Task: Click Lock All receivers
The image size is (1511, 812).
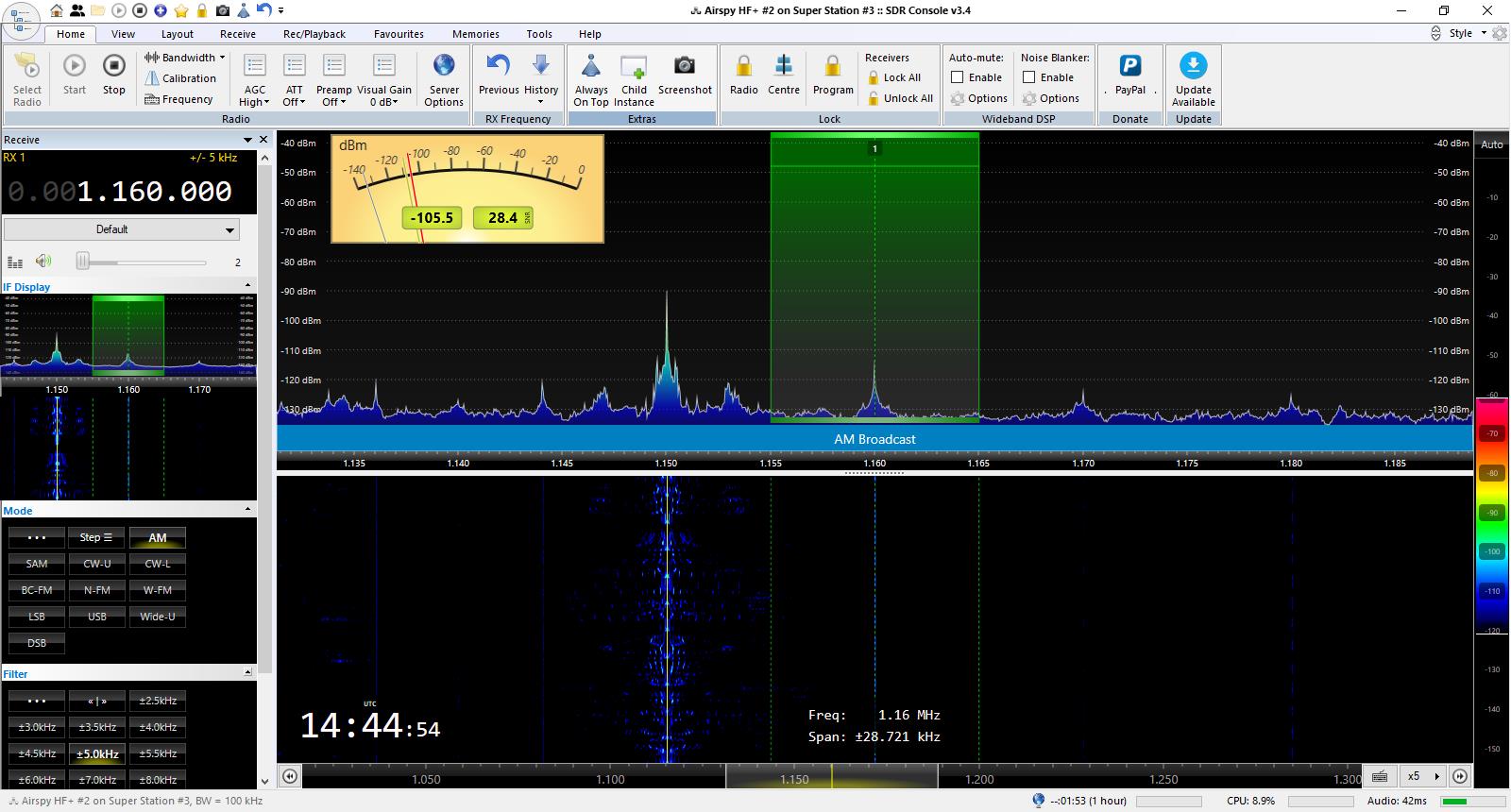Action: coord(893,77)
